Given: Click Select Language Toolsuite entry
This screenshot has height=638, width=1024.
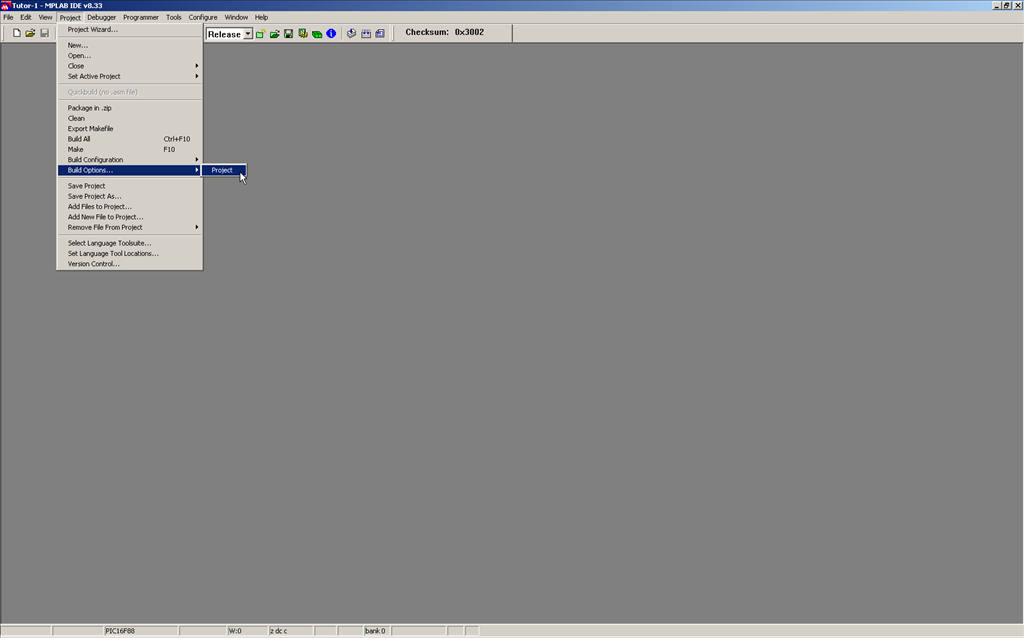Looking at the screenshot, I should point(109,243).
